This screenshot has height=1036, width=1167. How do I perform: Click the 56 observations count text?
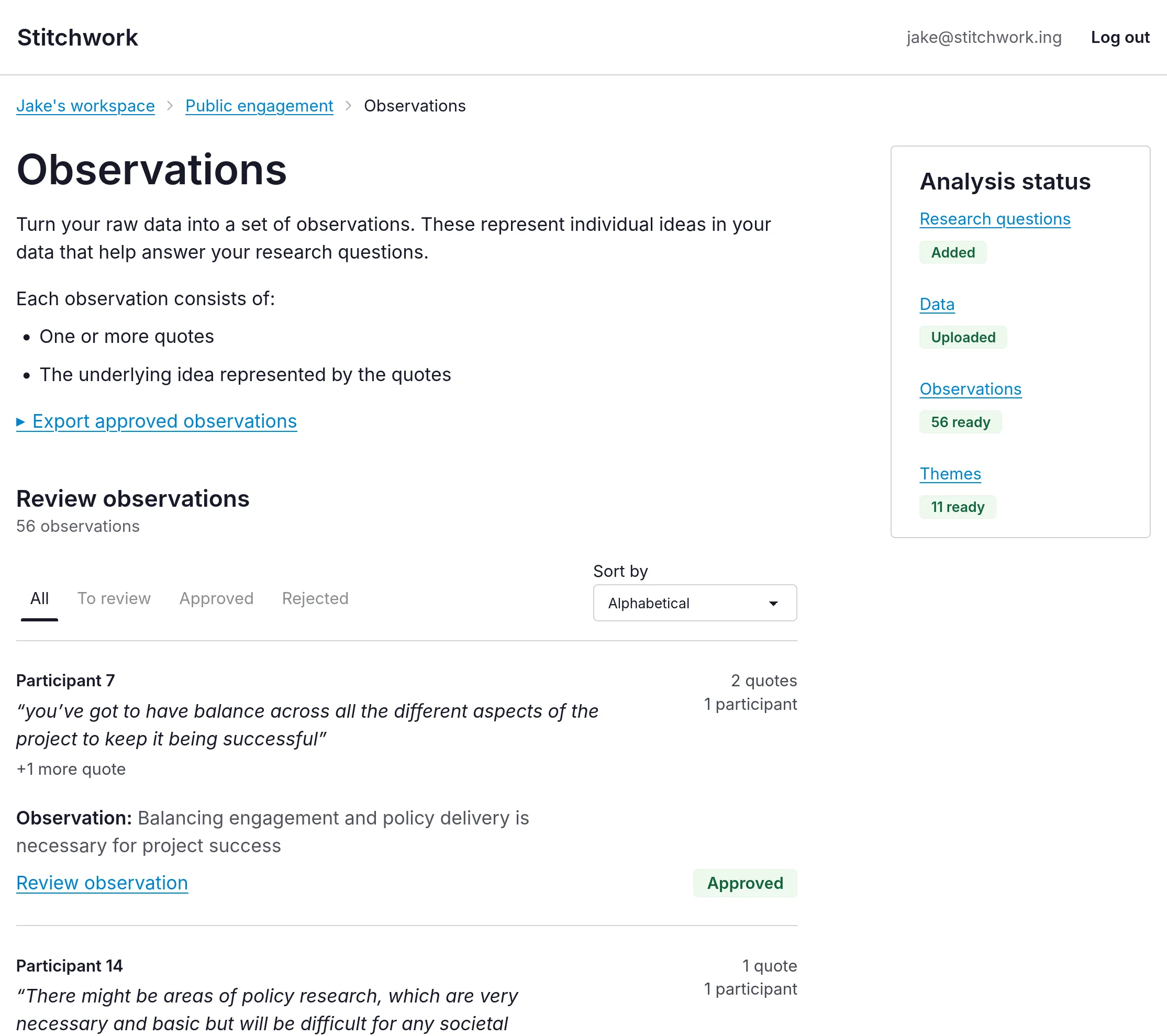[x=77, y=526]
